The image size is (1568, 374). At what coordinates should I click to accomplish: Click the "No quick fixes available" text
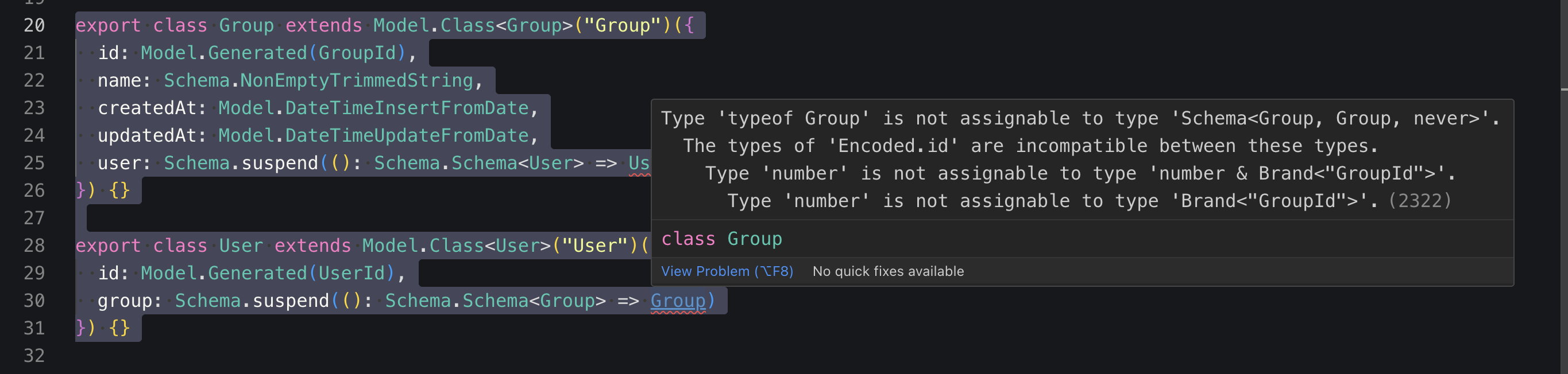pyautogui.click(x=887, y=271)
